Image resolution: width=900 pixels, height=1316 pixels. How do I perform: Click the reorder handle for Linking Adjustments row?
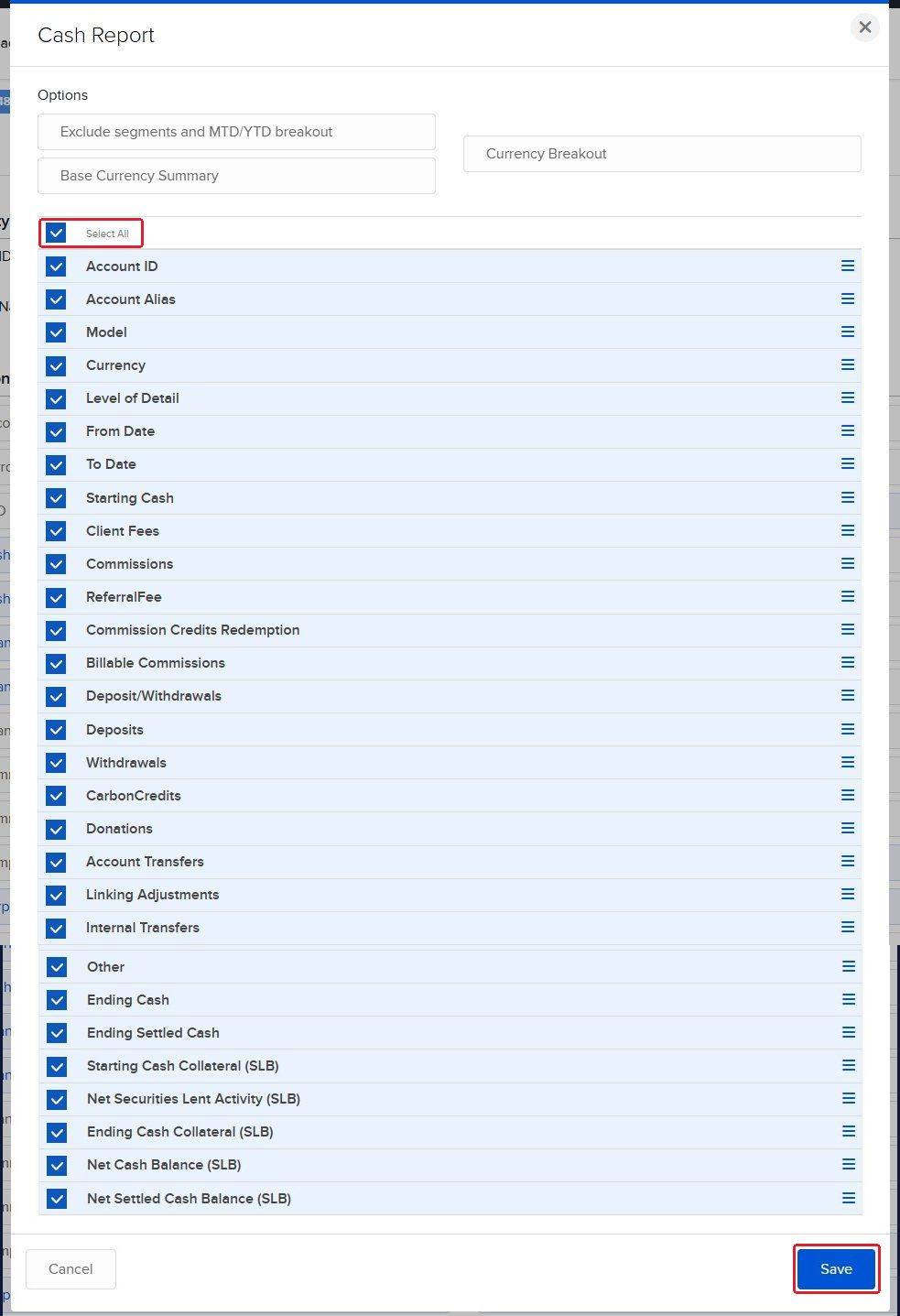pos(848,894)
